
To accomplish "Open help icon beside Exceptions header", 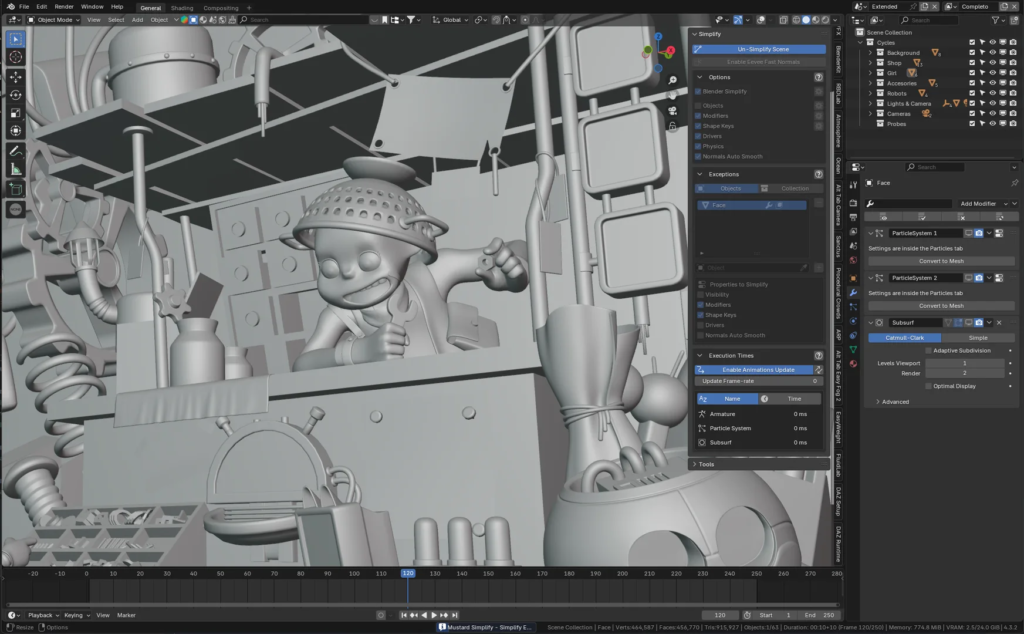I will coord(818,174).
